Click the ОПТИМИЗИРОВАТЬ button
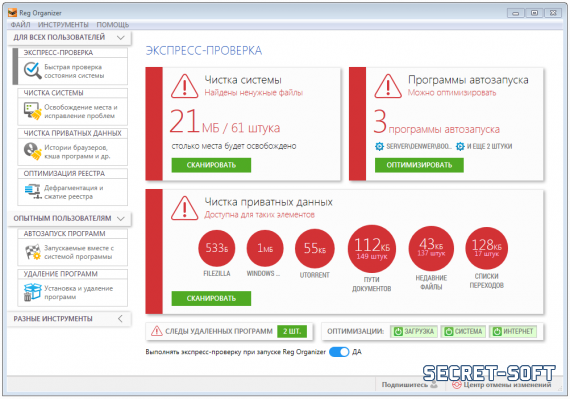The width and height of the screenshot is (570, 399). pos(419,165)
